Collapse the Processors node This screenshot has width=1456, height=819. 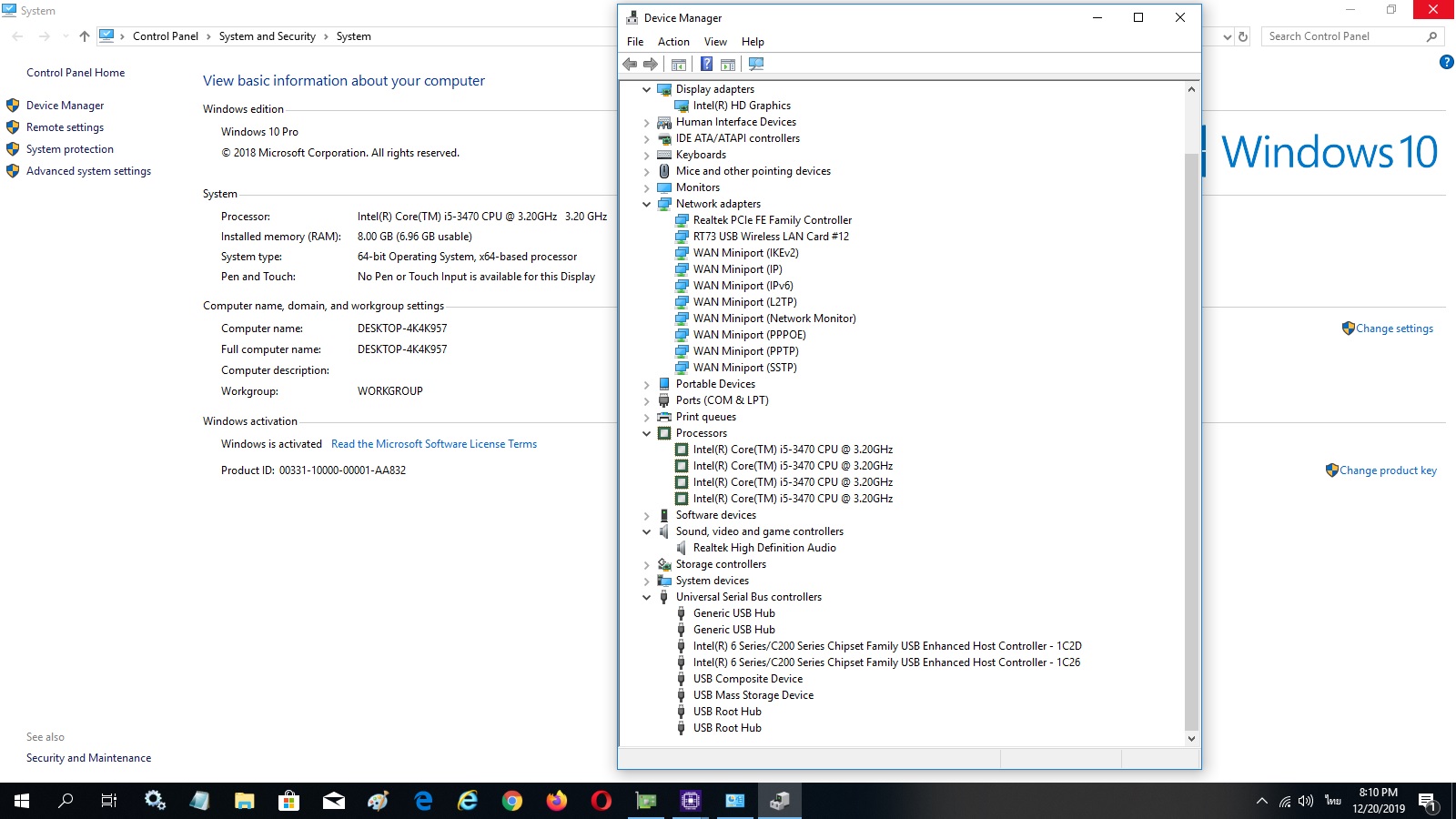click(x=647, y=433)
